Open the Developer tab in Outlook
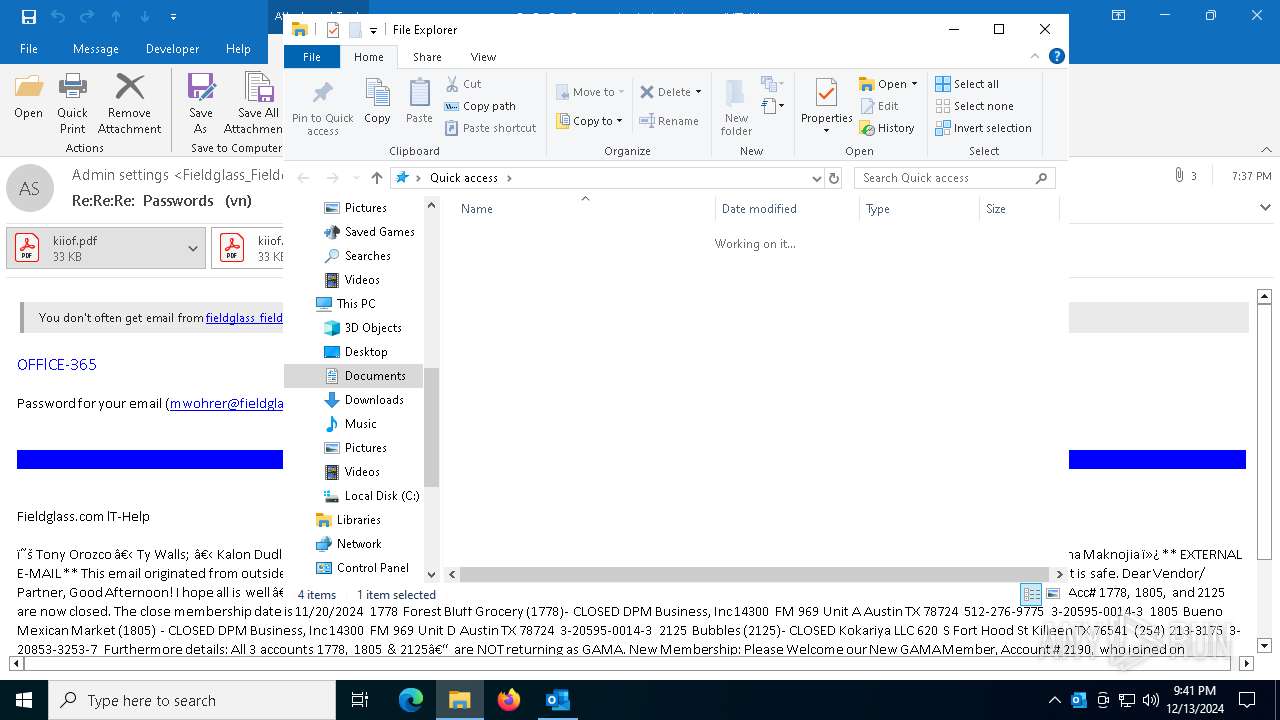Screen dimensions: 1280x720 tap(172, 49)
